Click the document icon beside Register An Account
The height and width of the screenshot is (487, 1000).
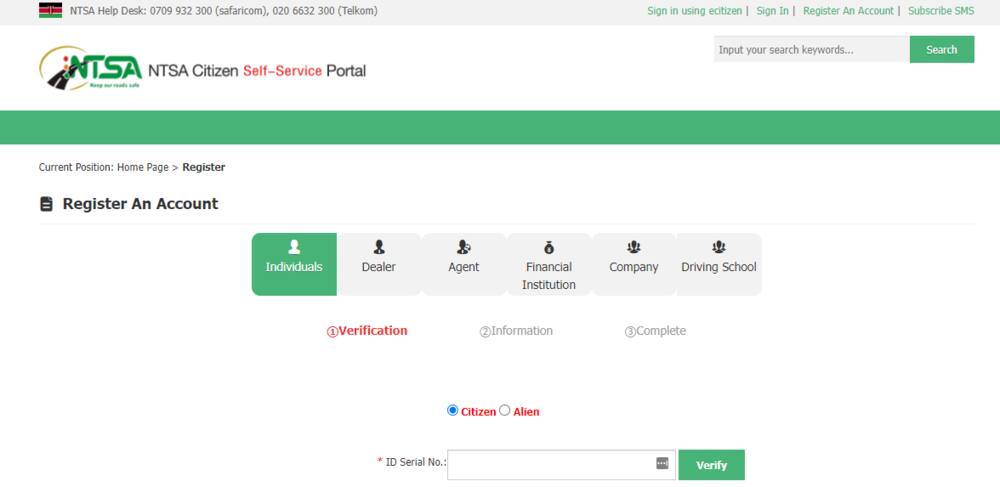47,204
